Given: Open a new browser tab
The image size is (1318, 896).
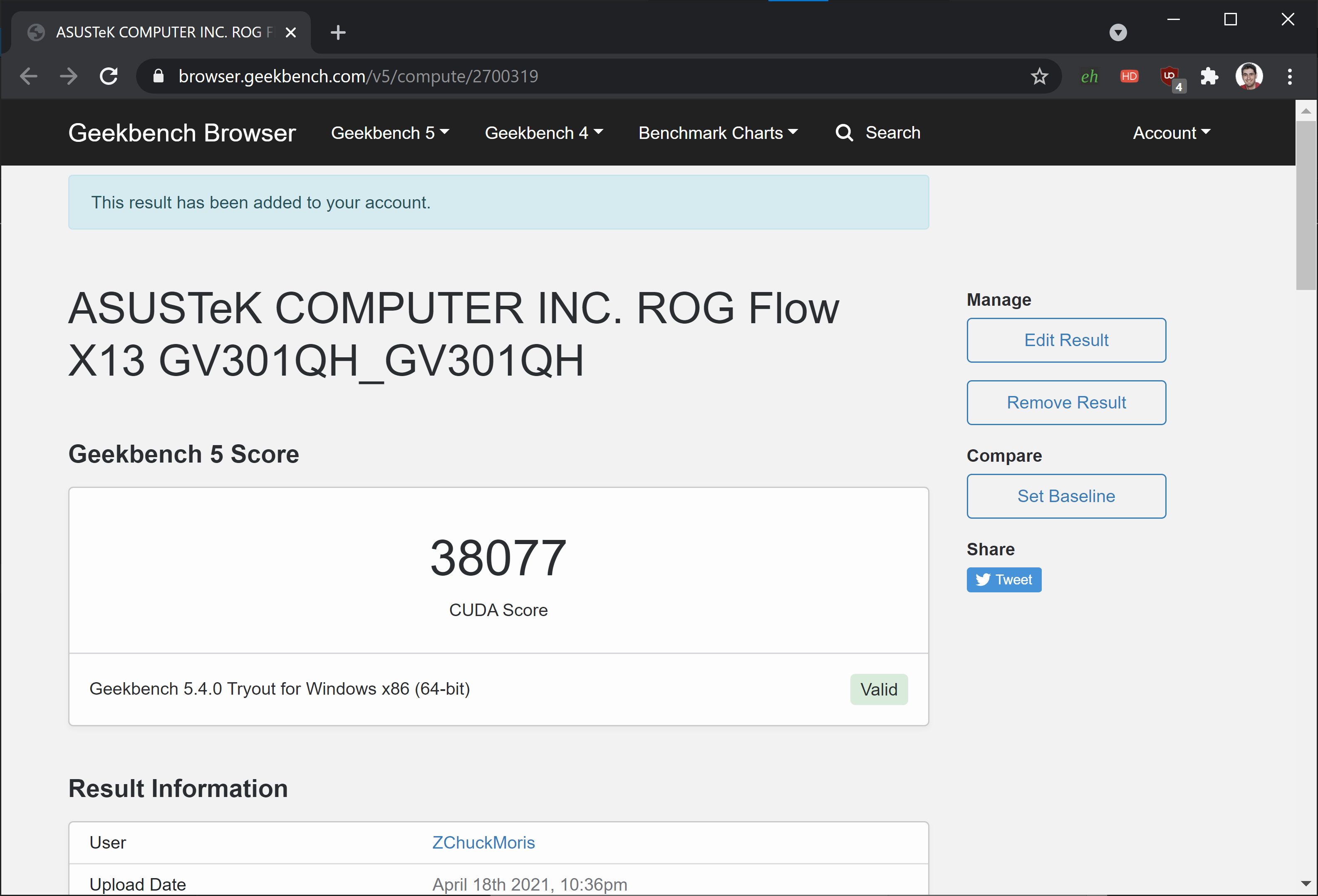Looking at the screenshot, I should click(x=338, y=32).
